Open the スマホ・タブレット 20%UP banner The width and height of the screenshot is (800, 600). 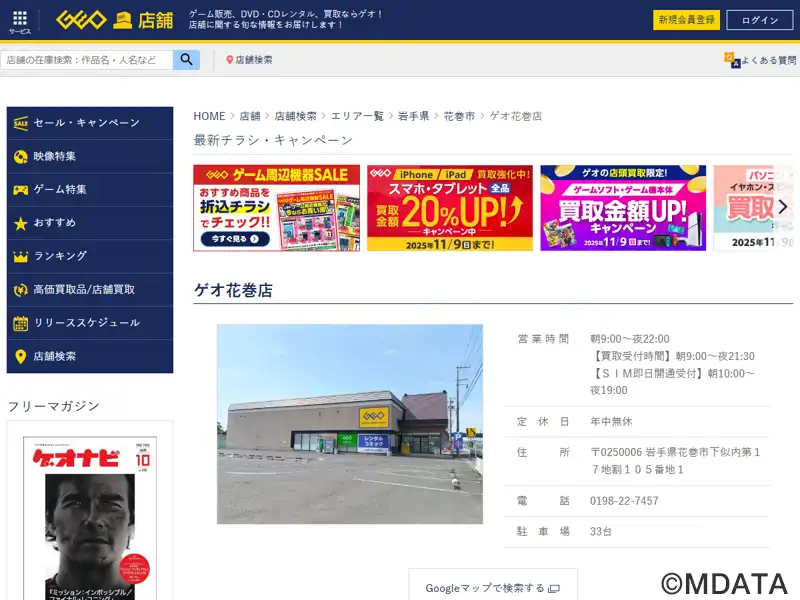(x=450, y=208)
